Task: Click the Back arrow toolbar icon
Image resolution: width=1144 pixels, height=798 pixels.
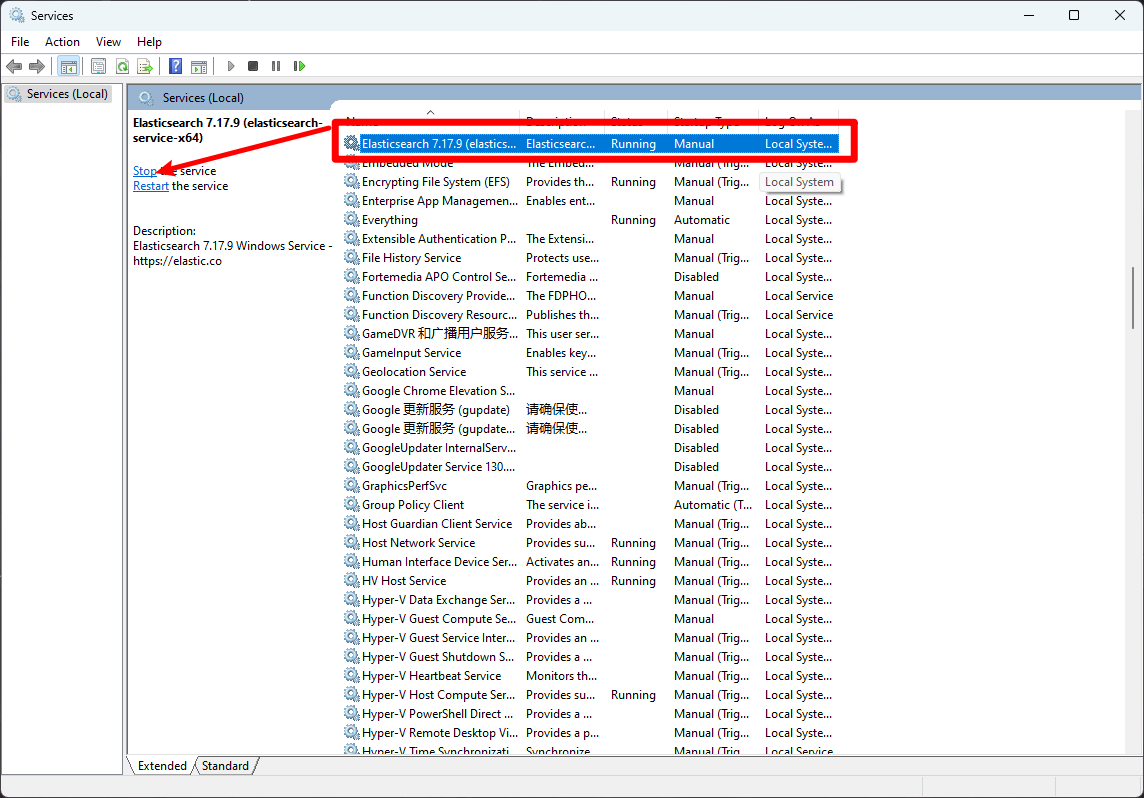Action: [14, 66]
